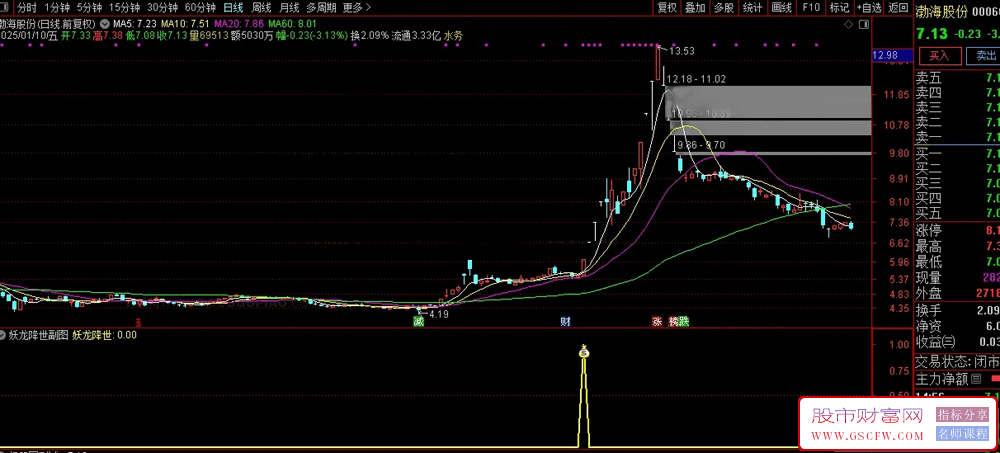Click the 换手 turnover row
The height and width of the screenshot is (453, 1000).
tap(957, 310)
